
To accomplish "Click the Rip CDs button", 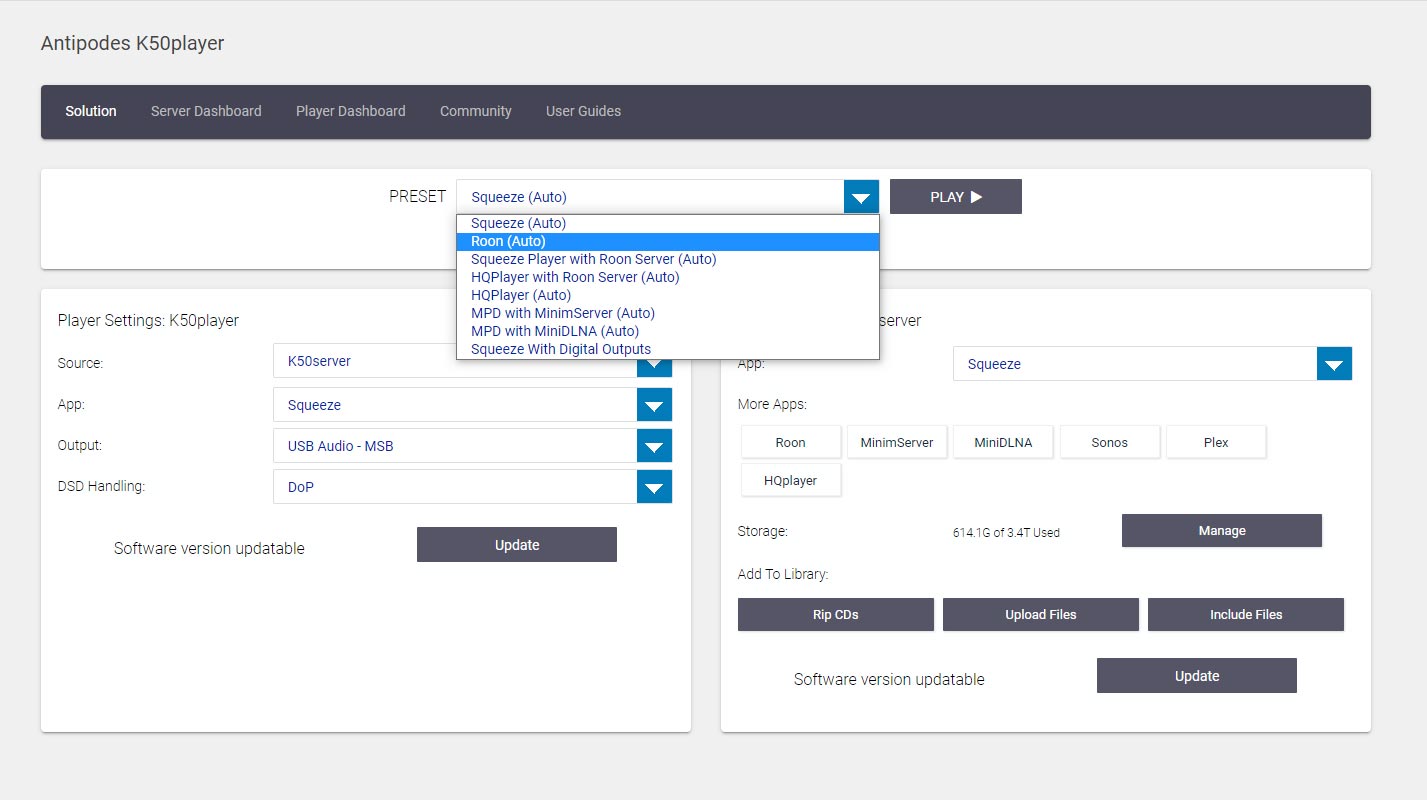I will (x=836, y=615).
